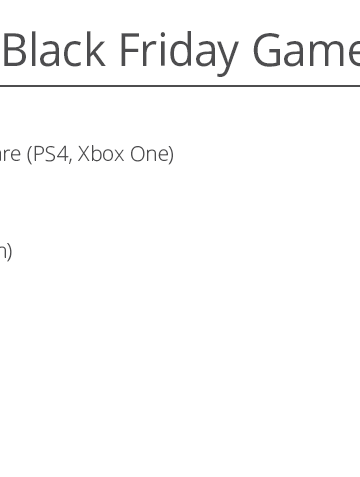Open the "(PS4, Xbox One)" list entry
This screenshot has height=477, width=360.
tap(100, 155)
